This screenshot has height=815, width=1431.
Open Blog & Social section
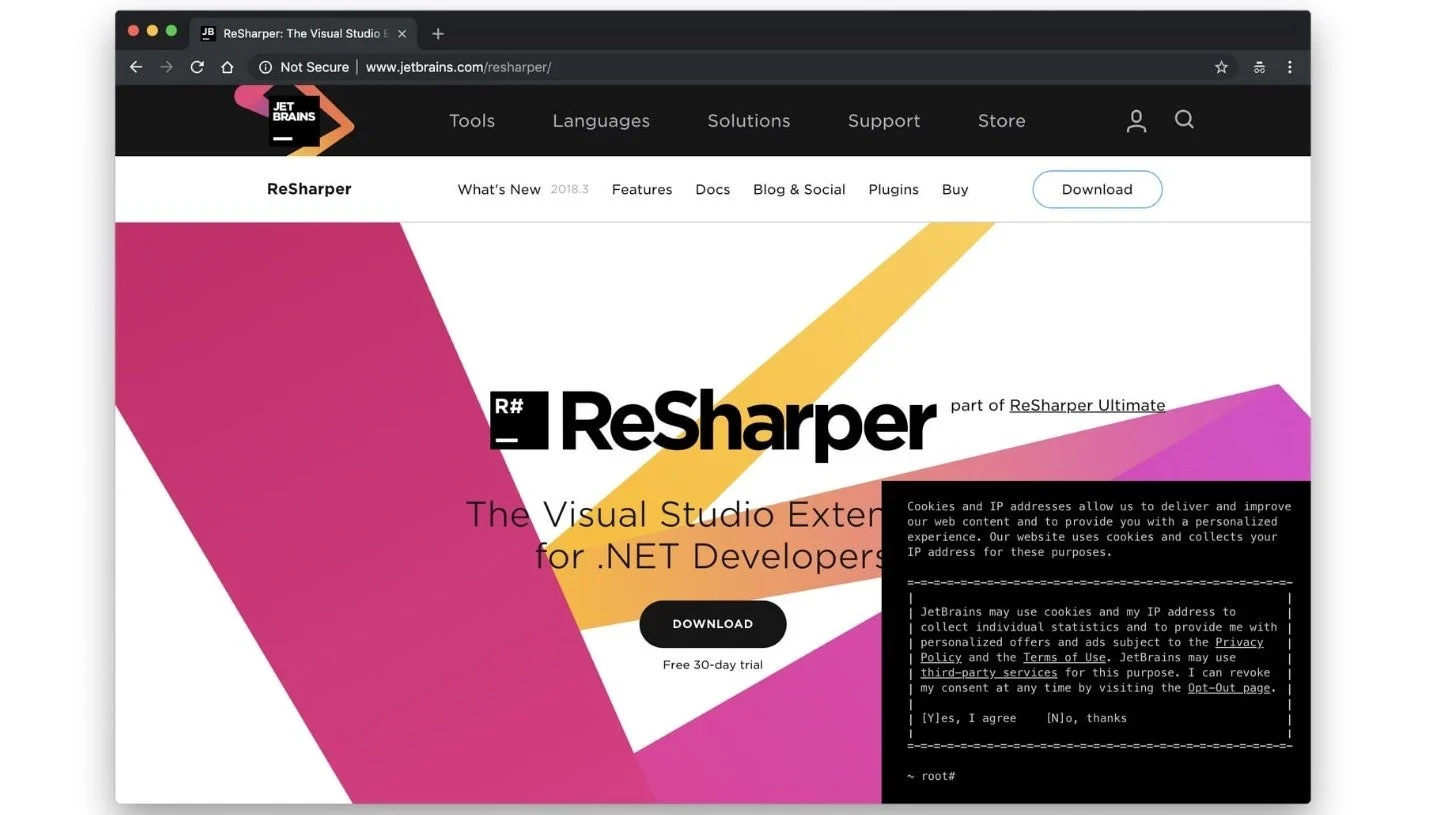pos(799,189)
